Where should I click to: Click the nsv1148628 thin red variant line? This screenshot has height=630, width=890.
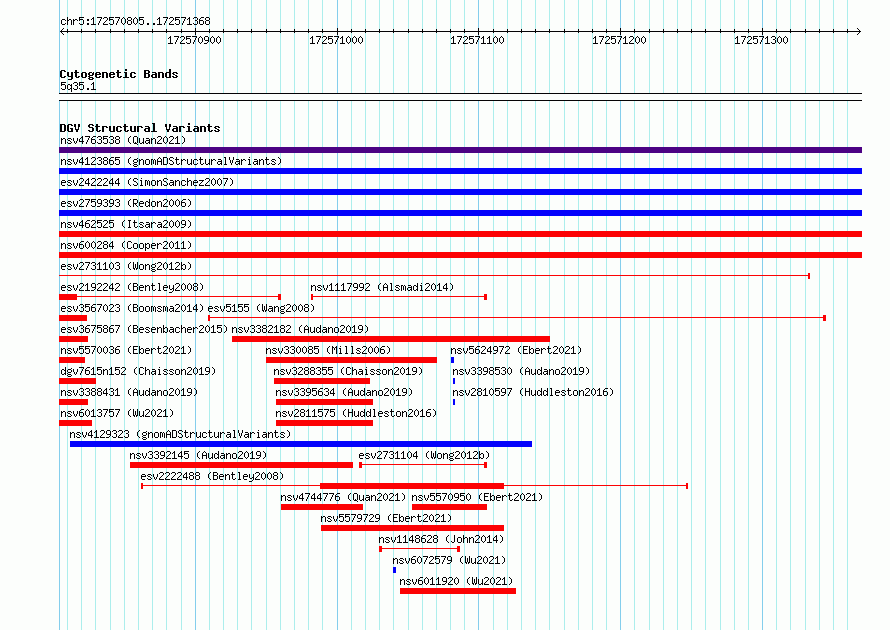point(419,549)
